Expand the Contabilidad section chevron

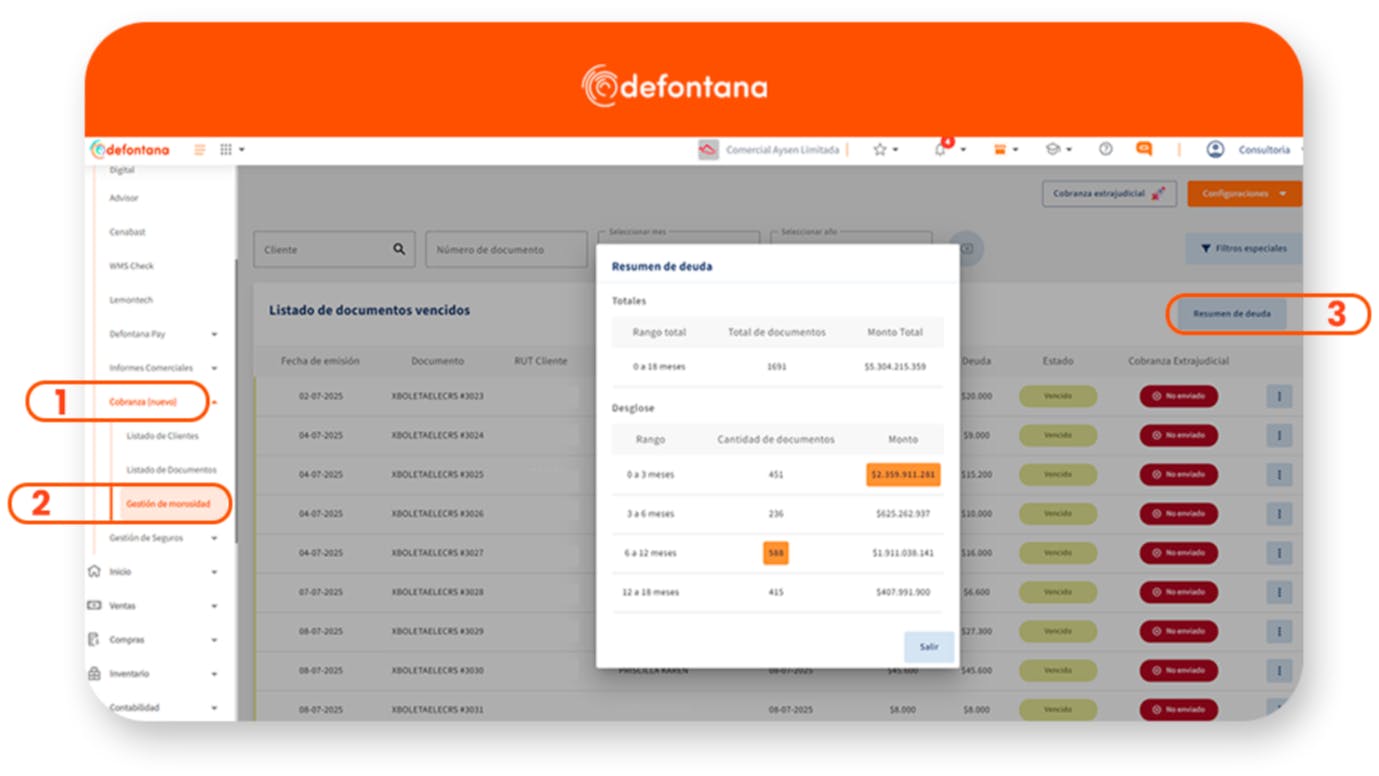pos(214,709)
